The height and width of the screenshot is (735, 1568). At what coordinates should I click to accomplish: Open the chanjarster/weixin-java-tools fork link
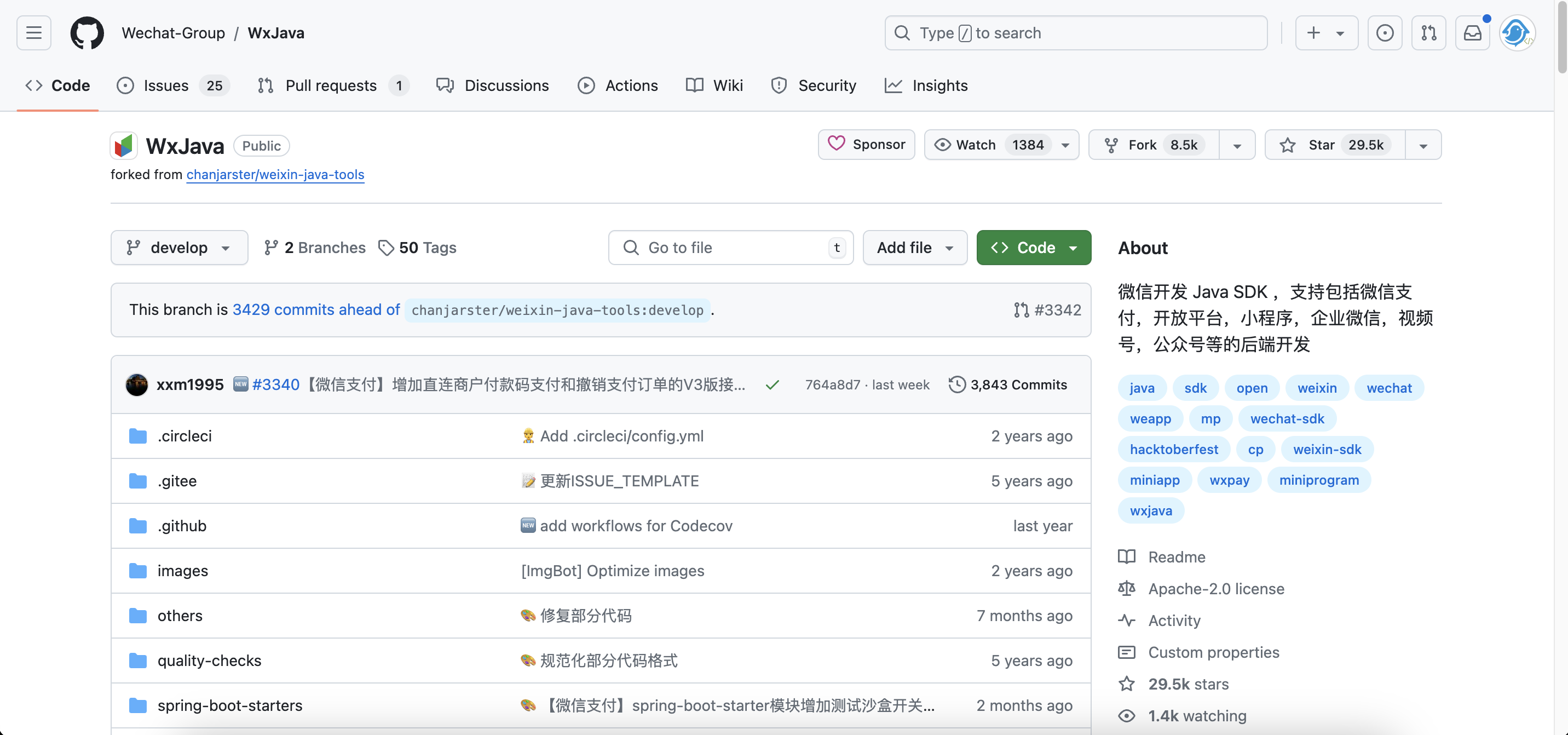point(275,175)
